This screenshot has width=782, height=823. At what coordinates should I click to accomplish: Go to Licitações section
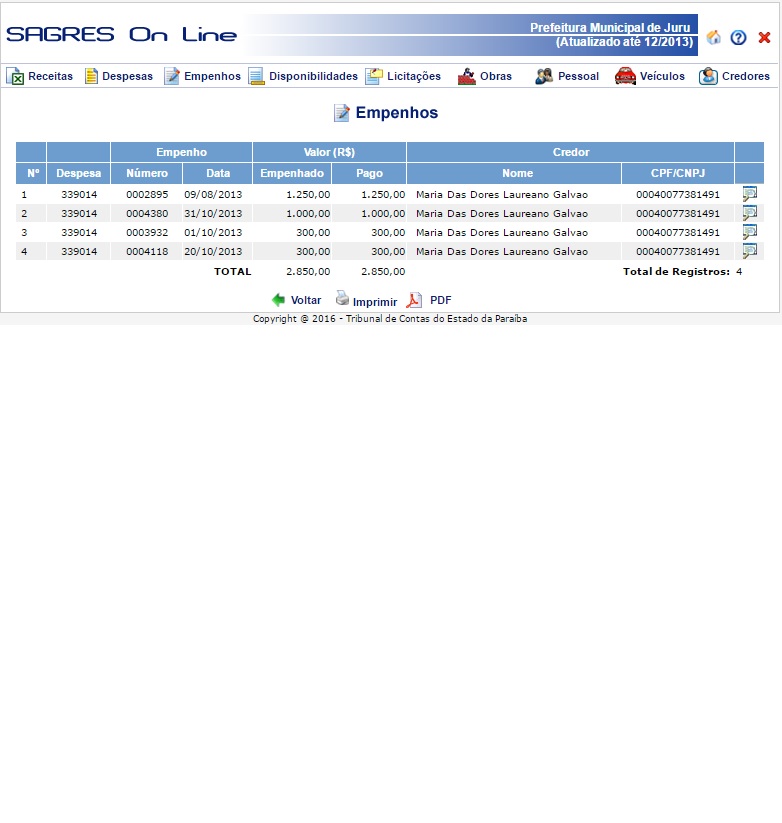(403, 76)
